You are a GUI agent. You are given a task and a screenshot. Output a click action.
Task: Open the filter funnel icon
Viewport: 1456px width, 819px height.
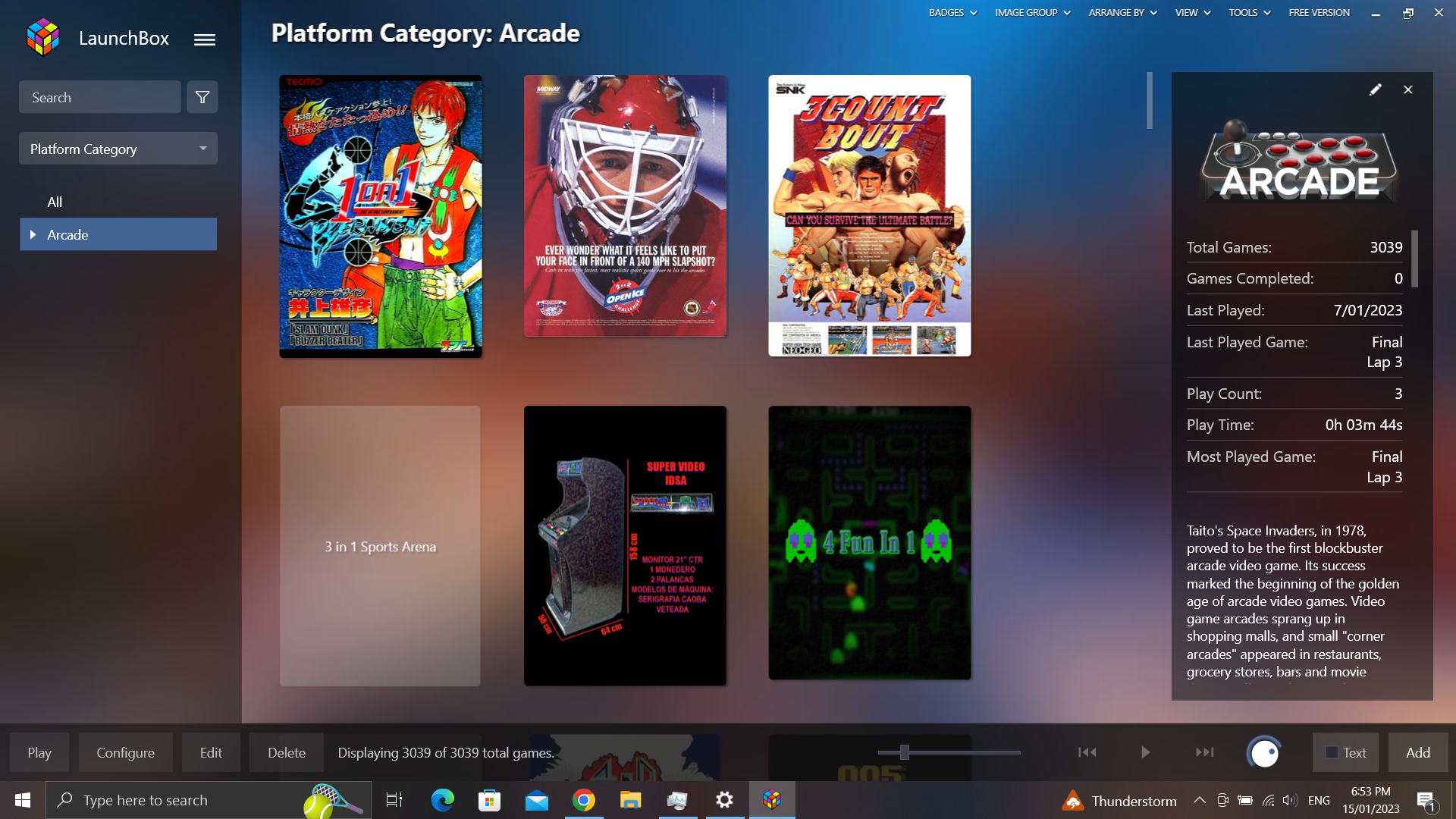(202, 97)
